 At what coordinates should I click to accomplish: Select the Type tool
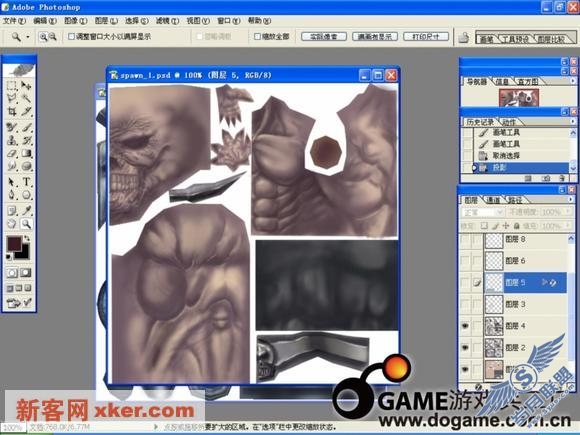26,182
